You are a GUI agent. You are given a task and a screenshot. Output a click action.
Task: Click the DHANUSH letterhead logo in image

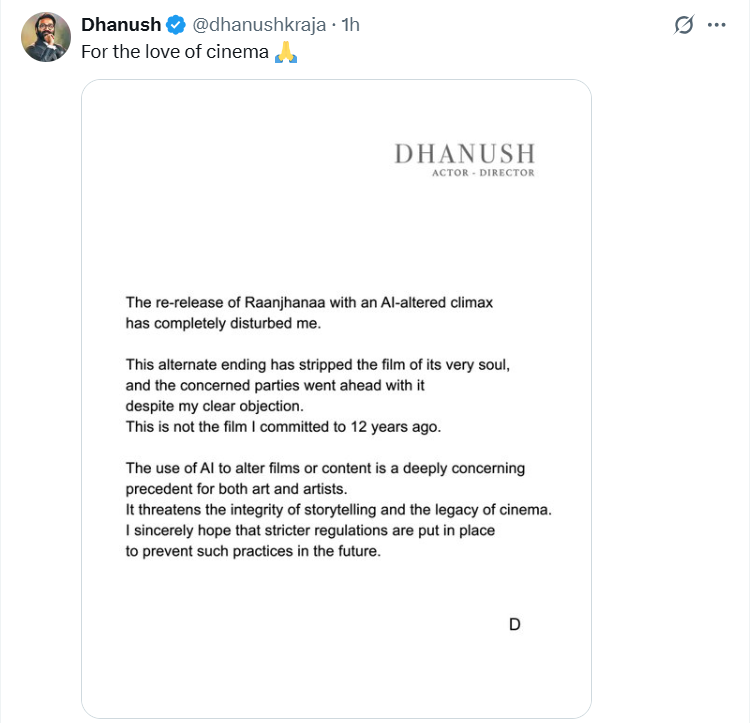464,154
